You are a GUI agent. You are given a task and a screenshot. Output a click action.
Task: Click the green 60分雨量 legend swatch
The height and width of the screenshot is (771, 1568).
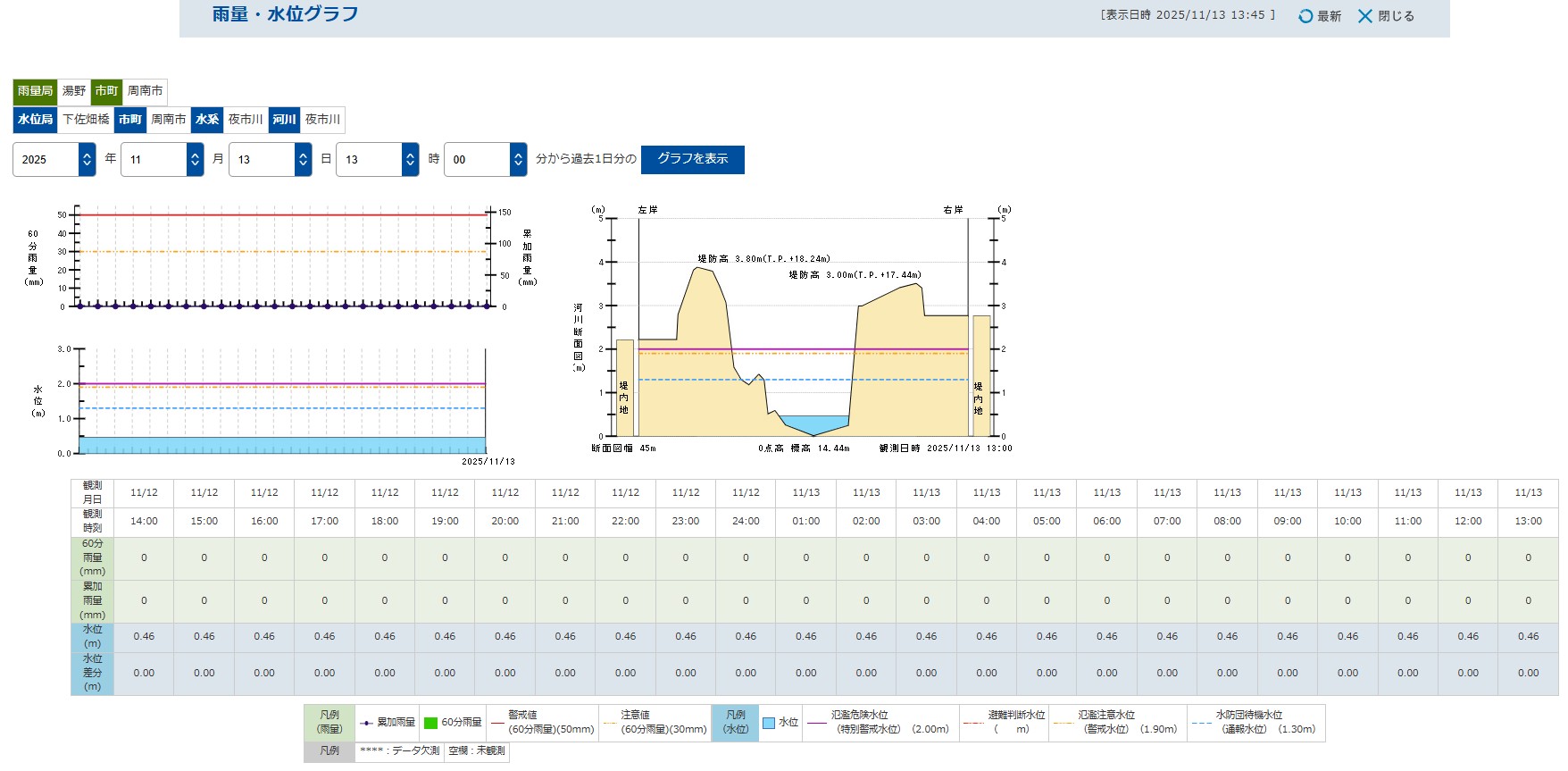tap(430, 723)
